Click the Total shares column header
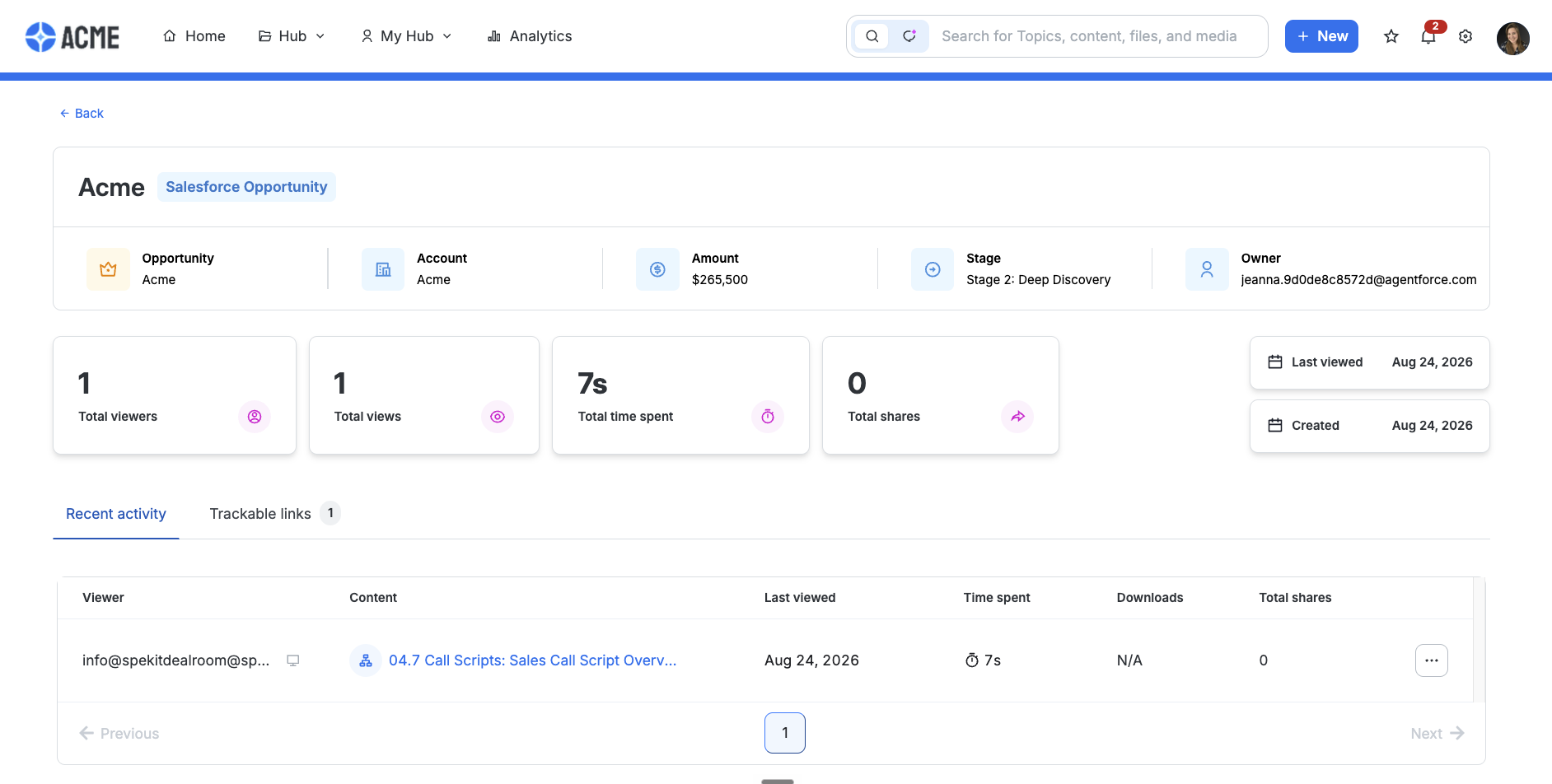Image resolution: width=1552 pixels, height=784 pixels. 1295,598
